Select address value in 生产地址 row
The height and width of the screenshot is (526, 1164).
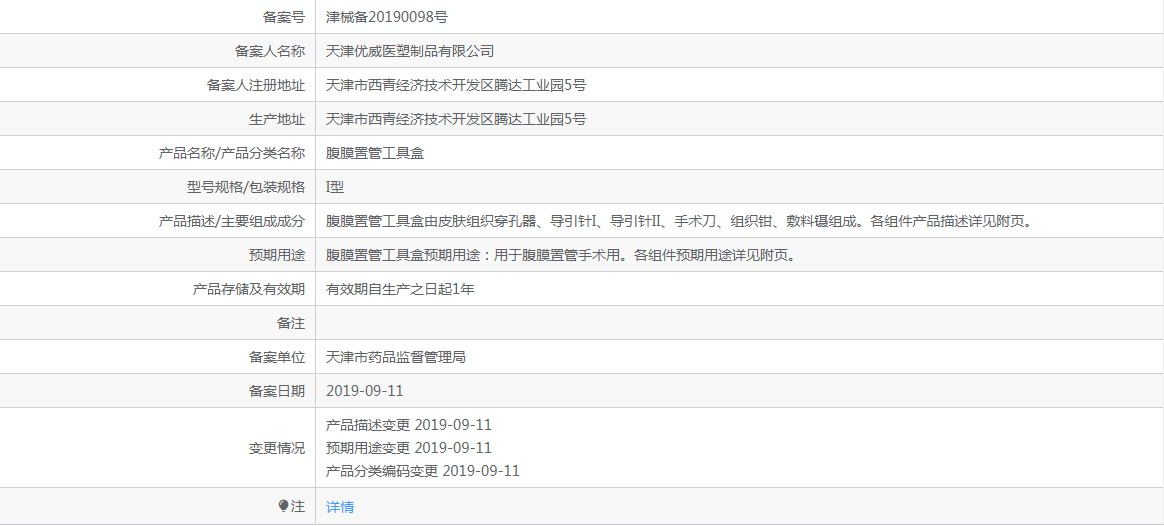pyautogui.click(x=456, y=119)
